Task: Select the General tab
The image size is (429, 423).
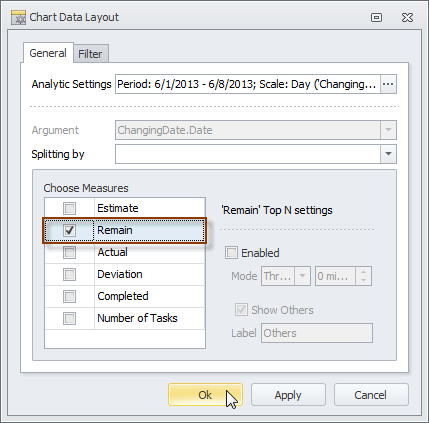Action: click(48, 53)
